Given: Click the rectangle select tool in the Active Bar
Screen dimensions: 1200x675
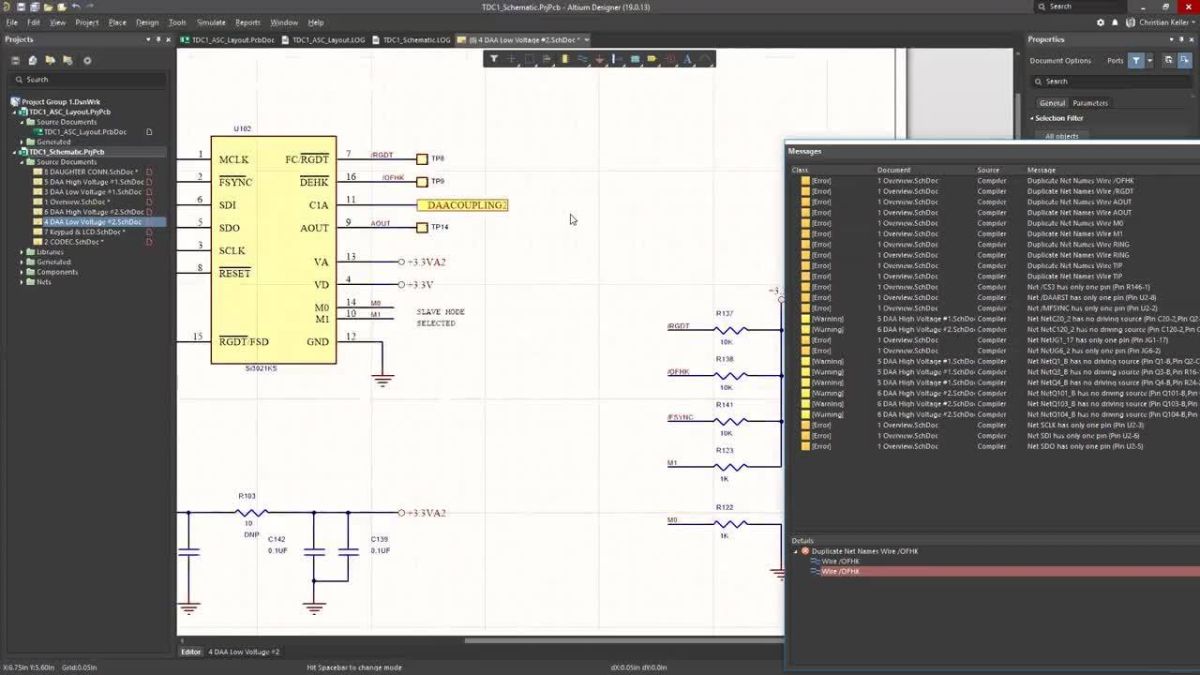Looking at the screenshot, I should pyautogui.click(x=529, y=59).
